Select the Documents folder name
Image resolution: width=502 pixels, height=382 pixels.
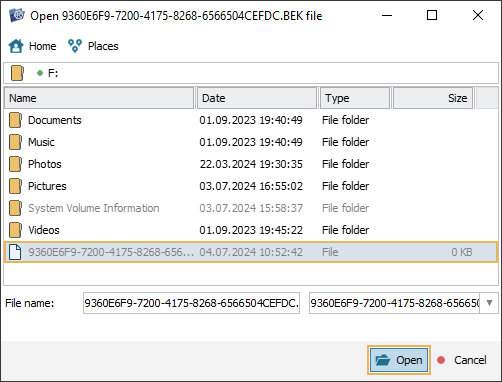point(55,120)
